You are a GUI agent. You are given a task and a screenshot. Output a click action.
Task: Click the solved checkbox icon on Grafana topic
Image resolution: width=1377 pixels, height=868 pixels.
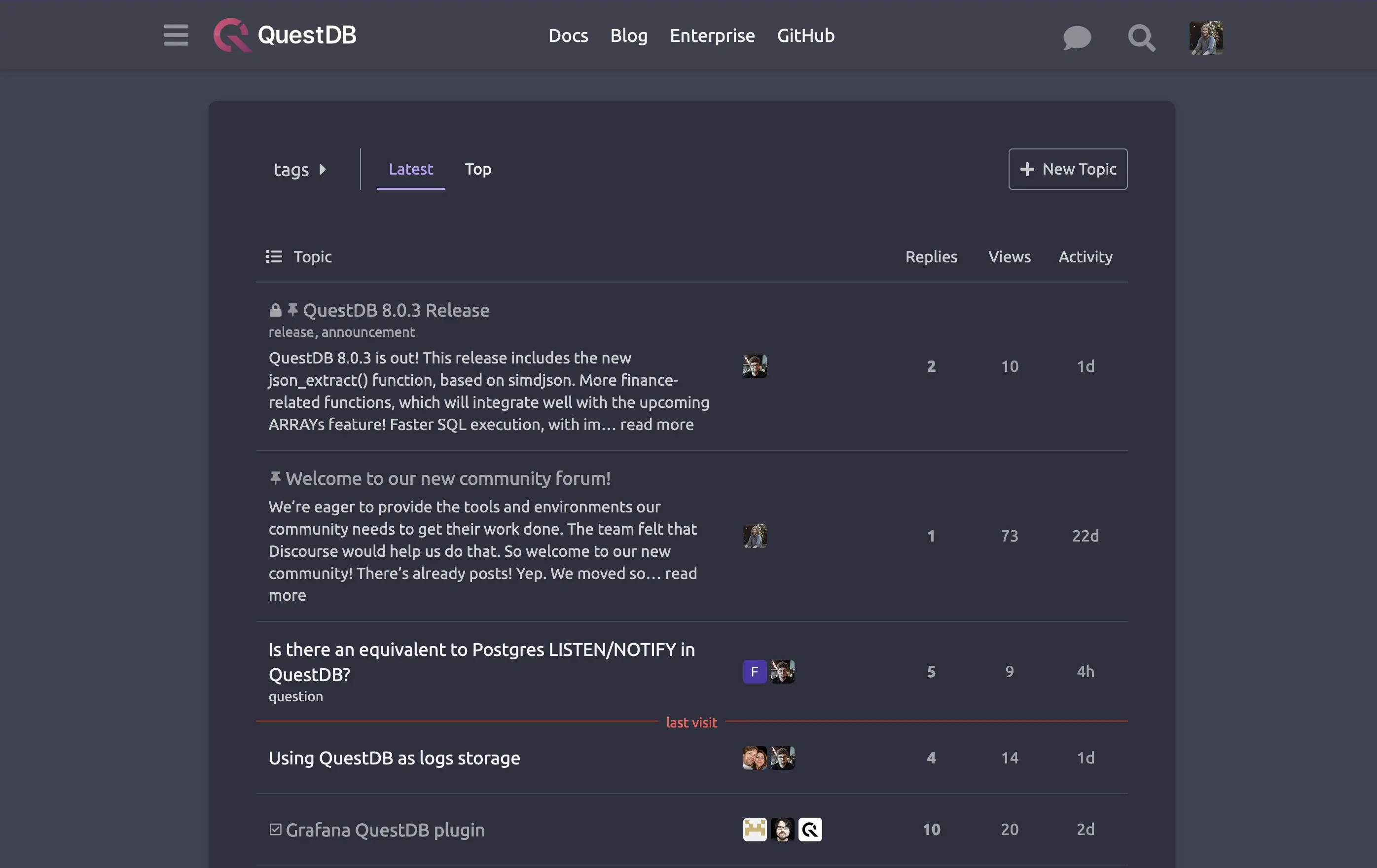275,829
